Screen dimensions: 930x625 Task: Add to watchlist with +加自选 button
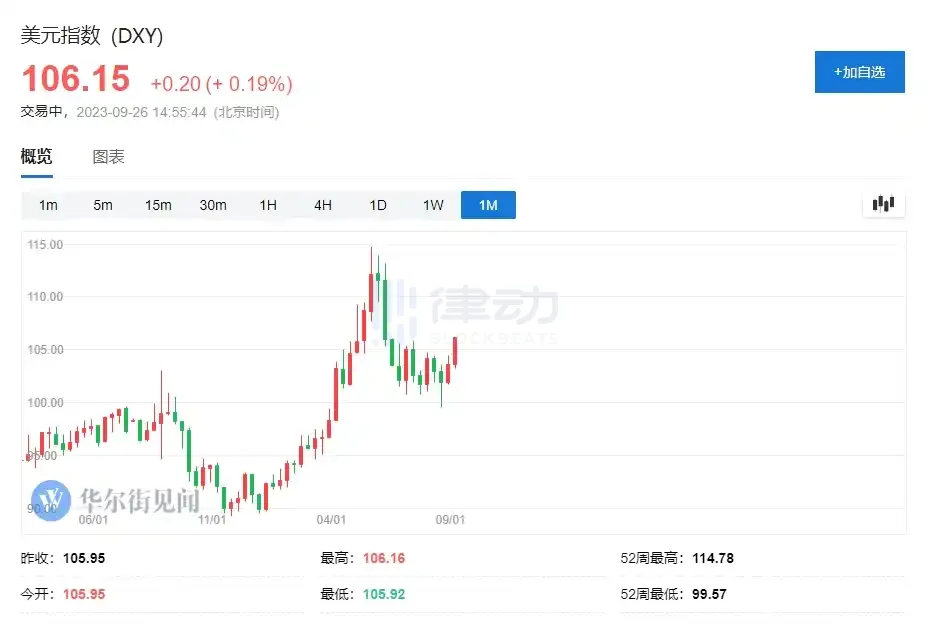pyautogui.click(x=859, y=72)
